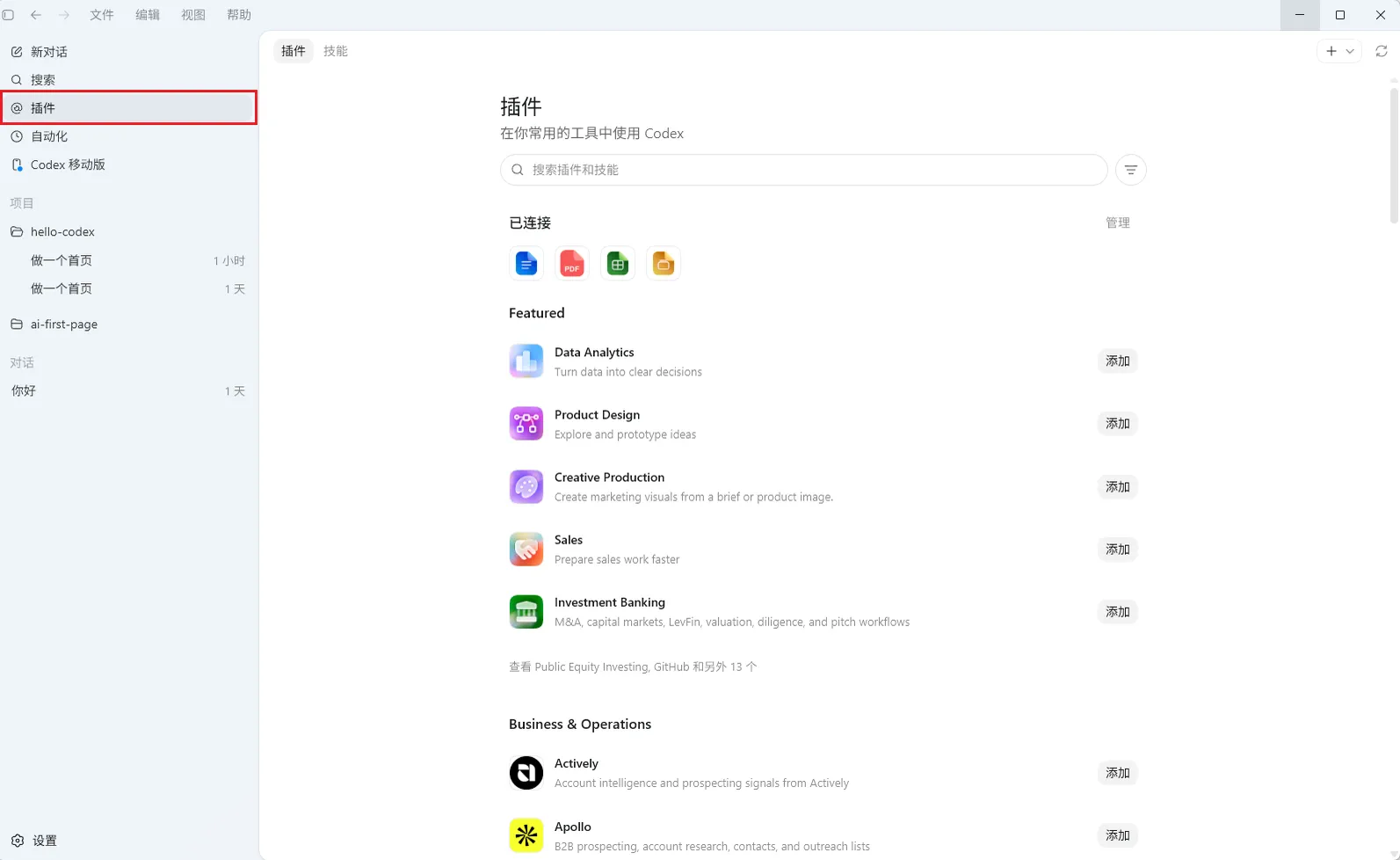Open 做一个首页 conversation from 1 小时
The image size is (1400, 860).
(x=129, y=260)
